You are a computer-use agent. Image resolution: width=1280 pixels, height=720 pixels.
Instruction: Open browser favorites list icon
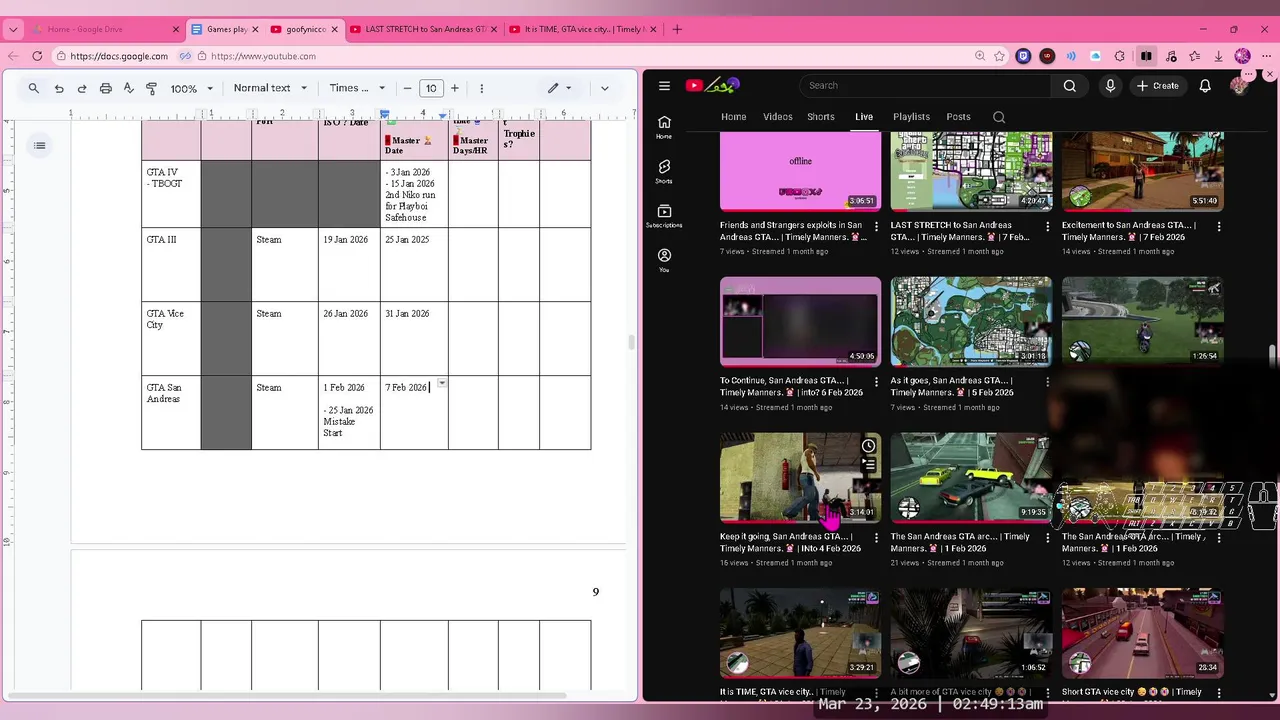[1195, 56]
